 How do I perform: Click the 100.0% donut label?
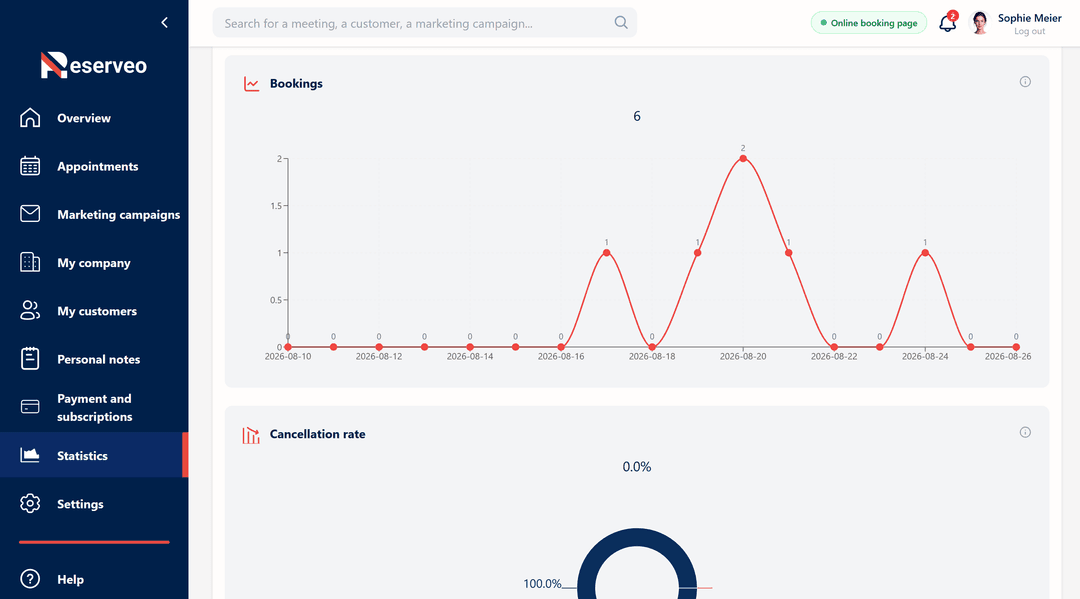(542, 584)
